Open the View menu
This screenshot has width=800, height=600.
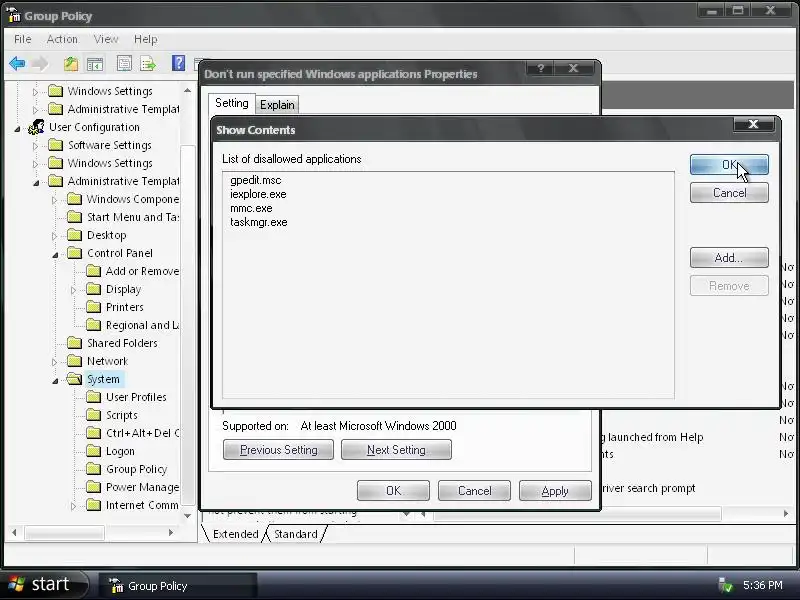tap(106, 39)
